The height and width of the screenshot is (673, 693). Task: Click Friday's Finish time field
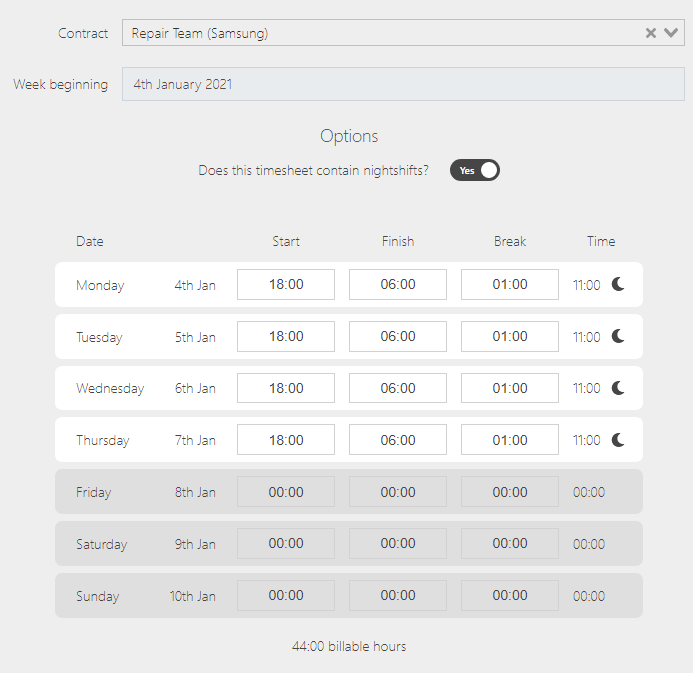click(398, 491)
